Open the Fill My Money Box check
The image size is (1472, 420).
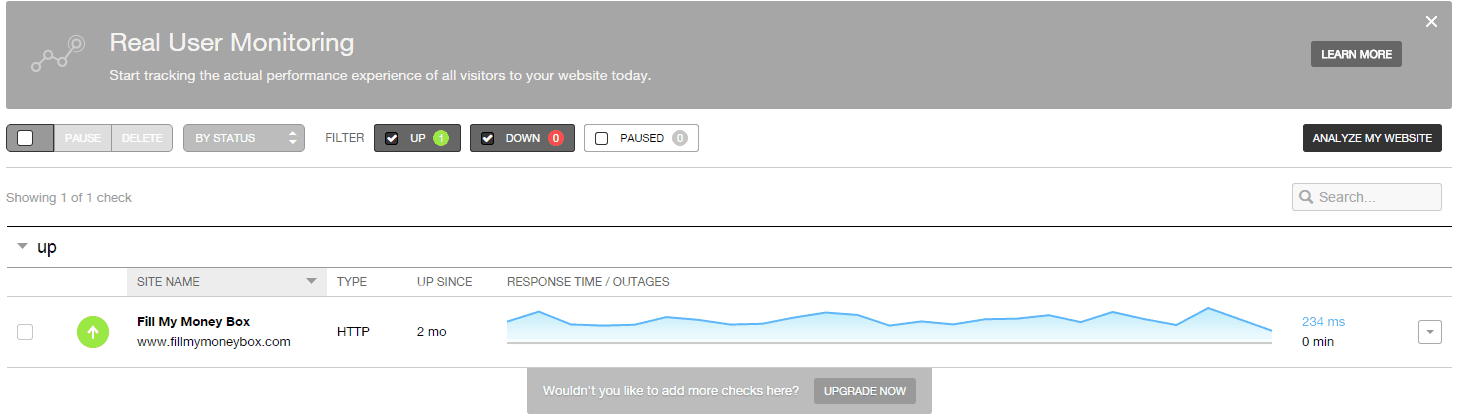tap(193, 322)
